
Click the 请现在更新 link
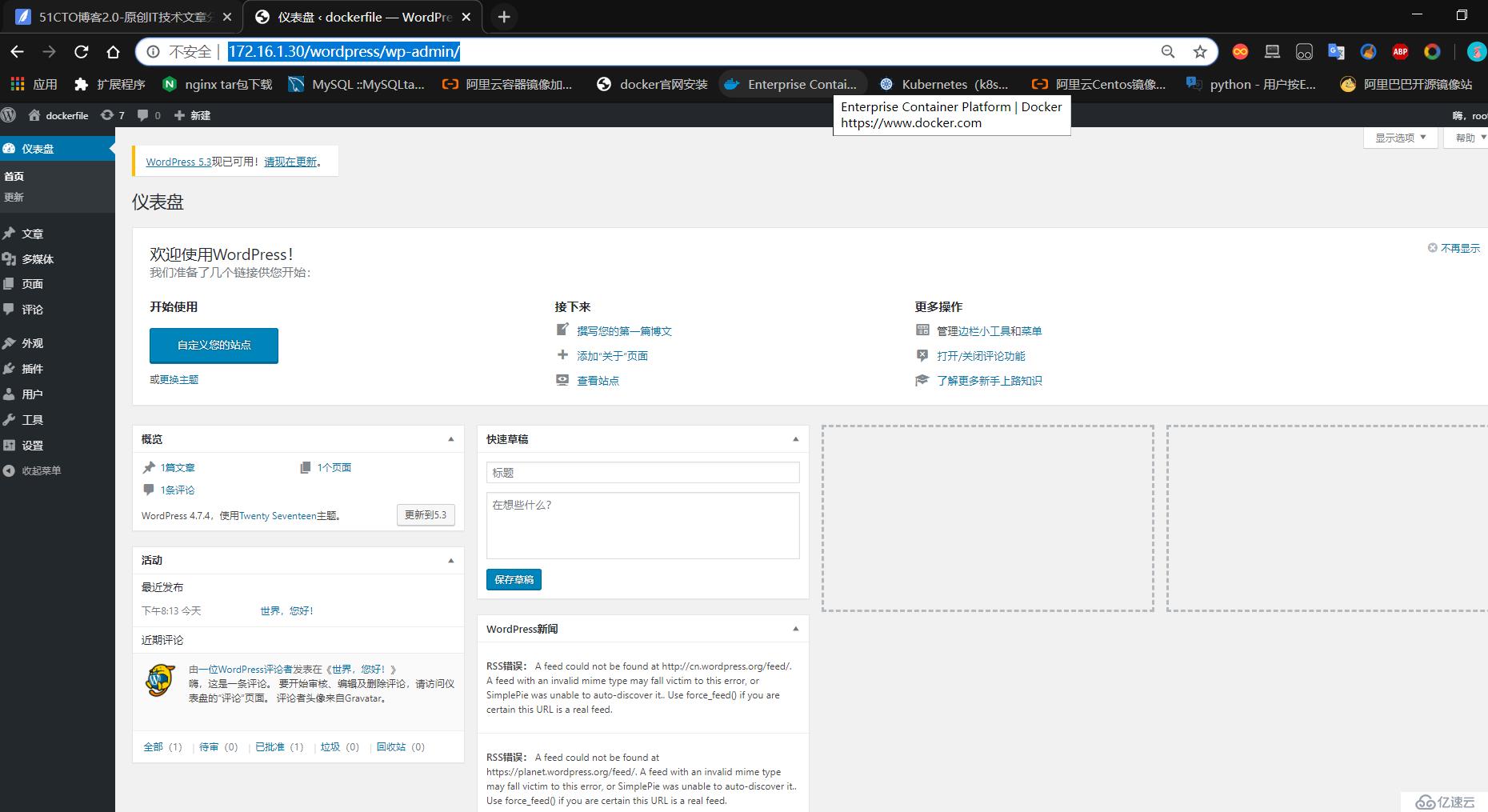[x=290, y=162]
